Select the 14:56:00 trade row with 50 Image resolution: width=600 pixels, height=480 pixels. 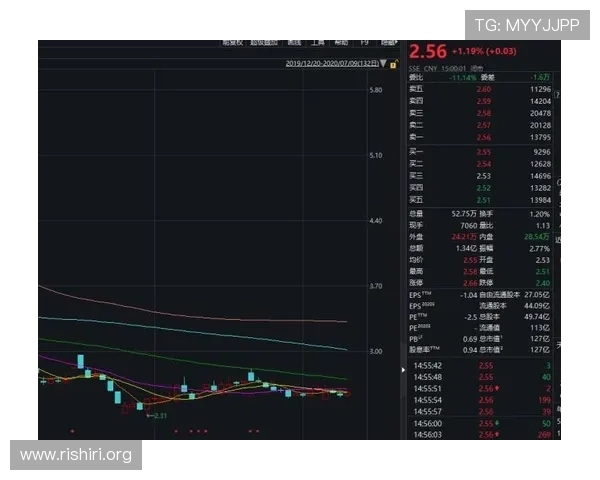tap(481, 424)
